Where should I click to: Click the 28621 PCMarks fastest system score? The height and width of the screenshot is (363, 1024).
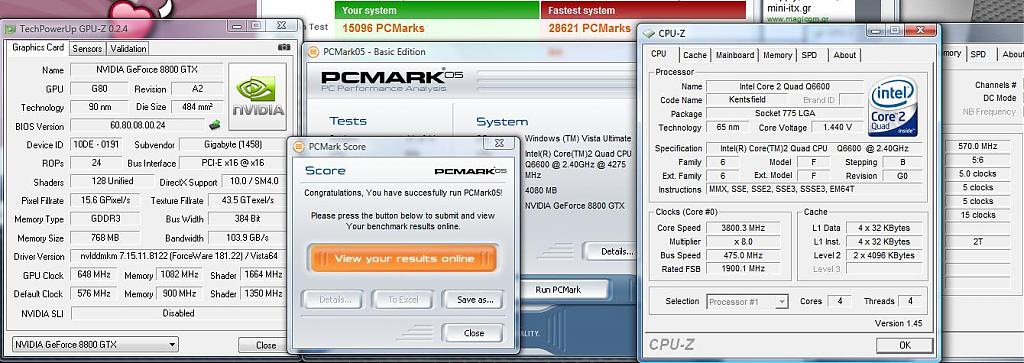[590, 28]
